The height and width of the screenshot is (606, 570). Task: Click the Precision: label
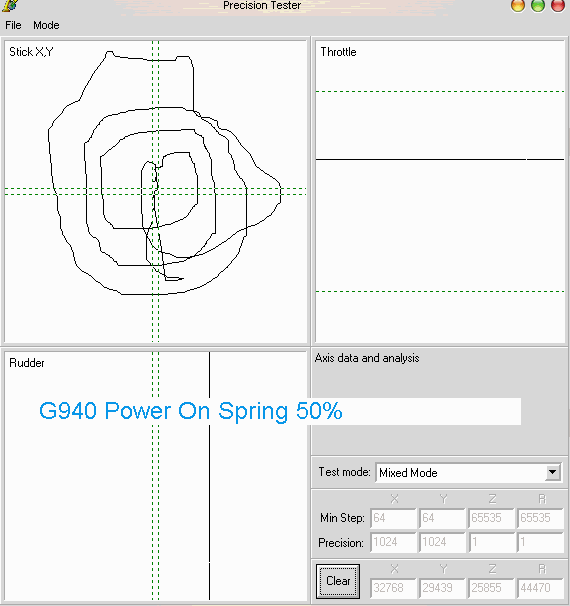pos(341,543)
